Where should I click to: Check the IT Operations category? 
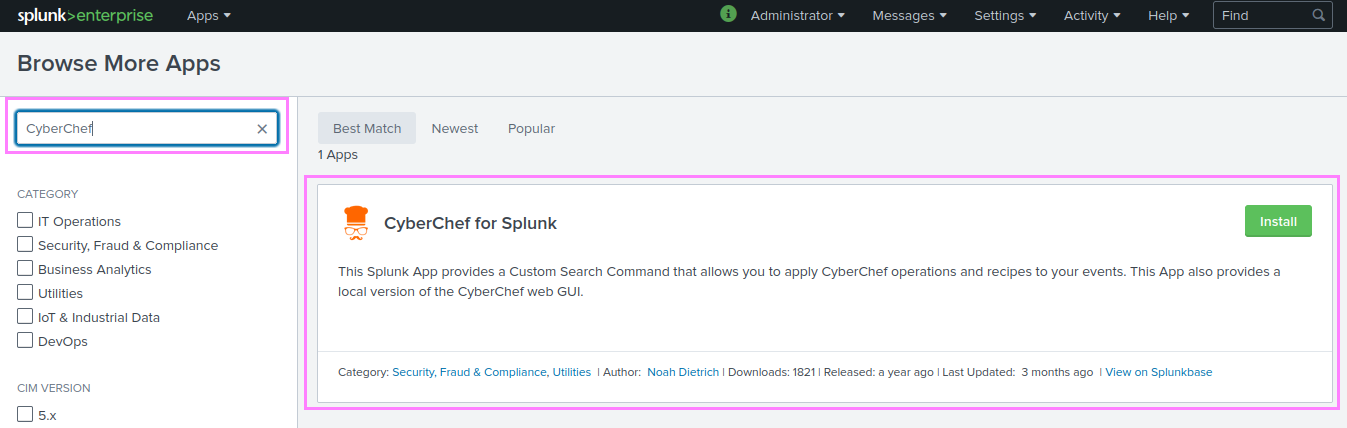[x=25, y=220]
